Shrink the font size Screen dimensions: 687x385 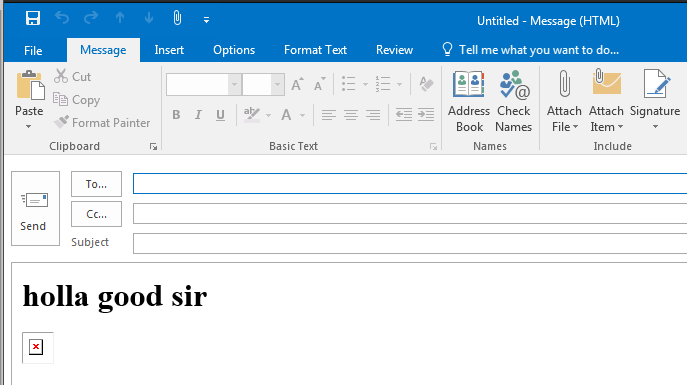[319, 84]
